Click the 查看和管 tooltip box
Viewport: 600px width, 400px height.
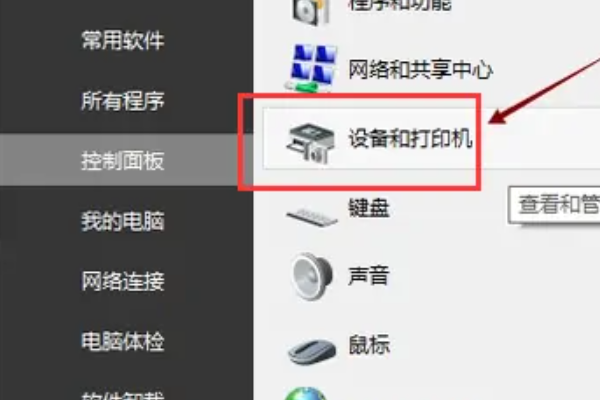pyautogui.click(x=554, y=204)
